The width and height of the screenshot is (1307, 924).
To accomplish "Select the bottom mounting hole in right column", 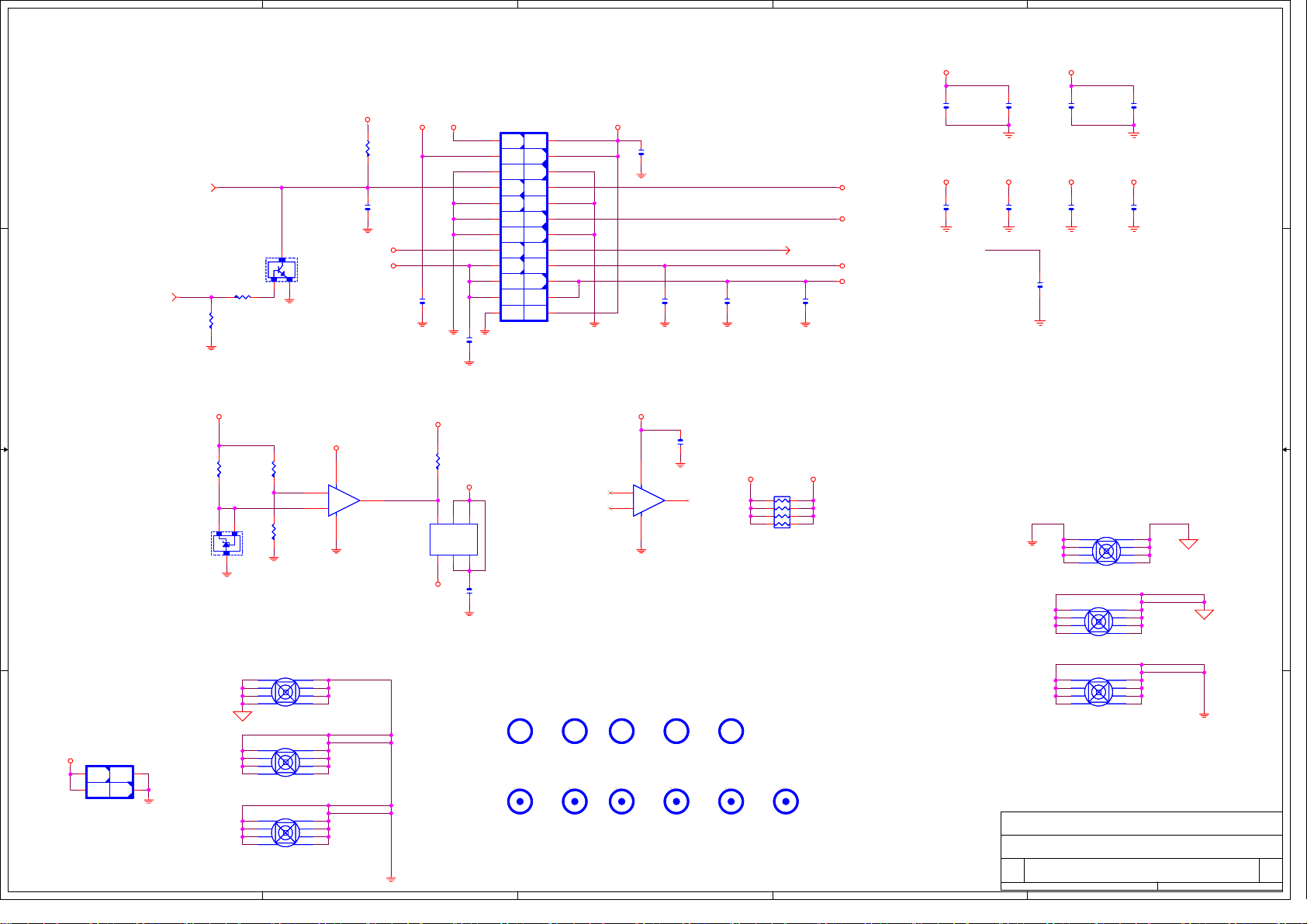I will point(1098,692).
